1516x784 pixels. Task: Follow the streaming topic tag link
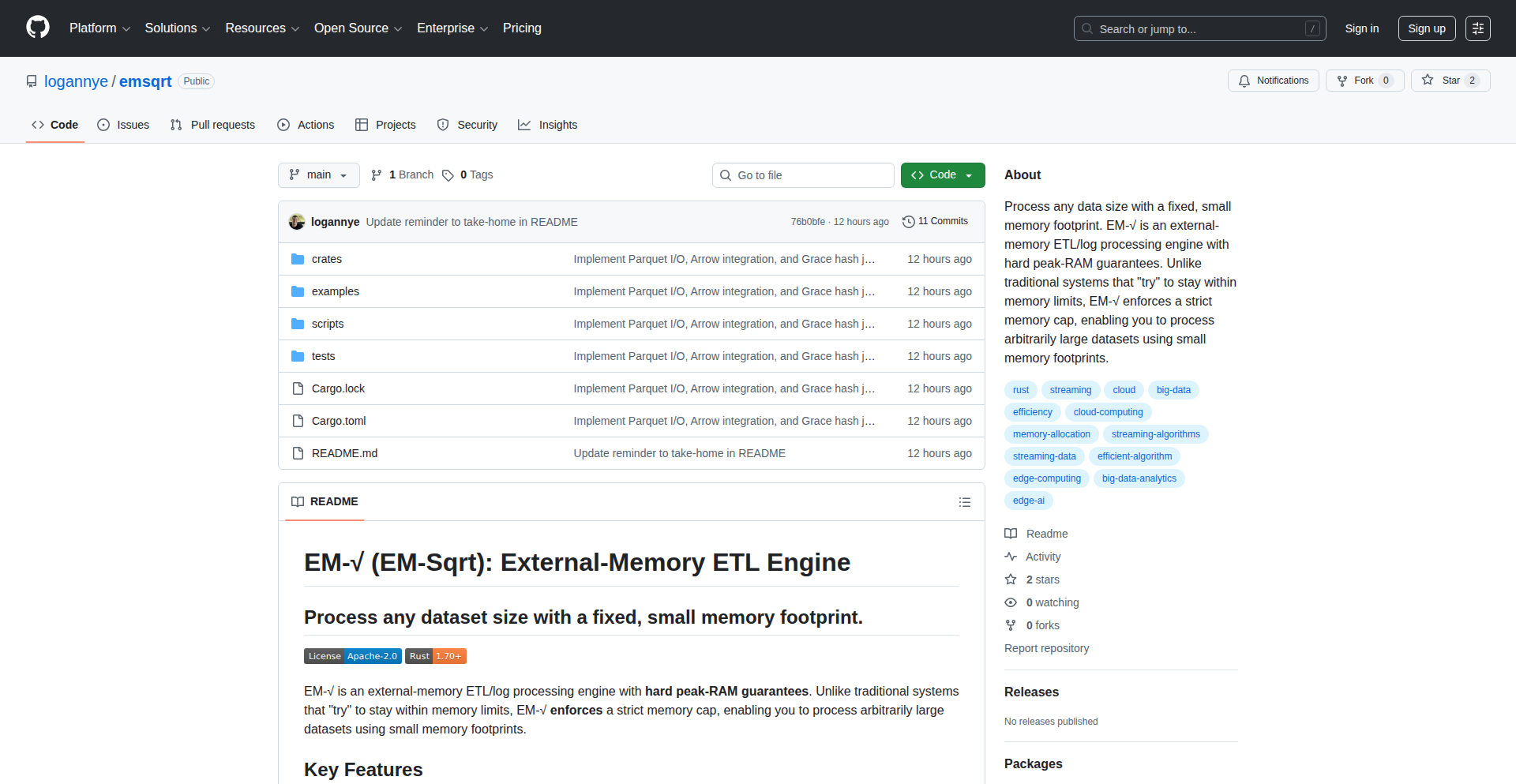point(1070,389)
